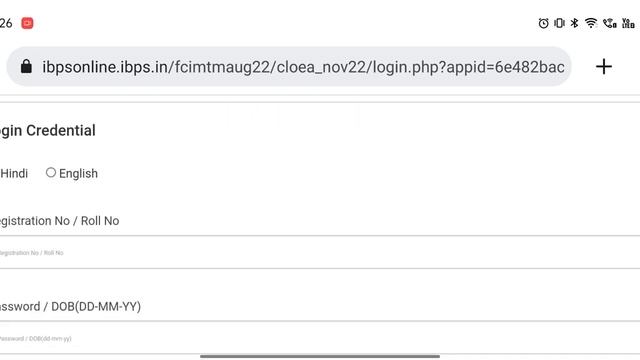Tap the bottom home gesture bar

pyautogui.click(x=320, y=356)
